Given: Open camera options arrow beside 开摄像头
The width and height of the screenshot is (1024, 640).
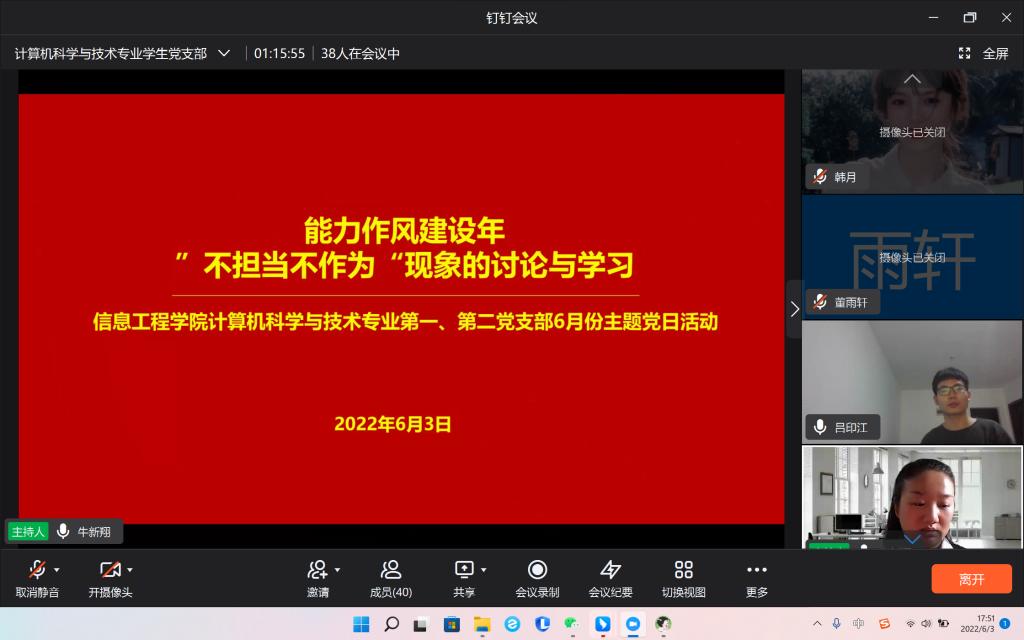Looking at the screenshot, I should point(129,570).
